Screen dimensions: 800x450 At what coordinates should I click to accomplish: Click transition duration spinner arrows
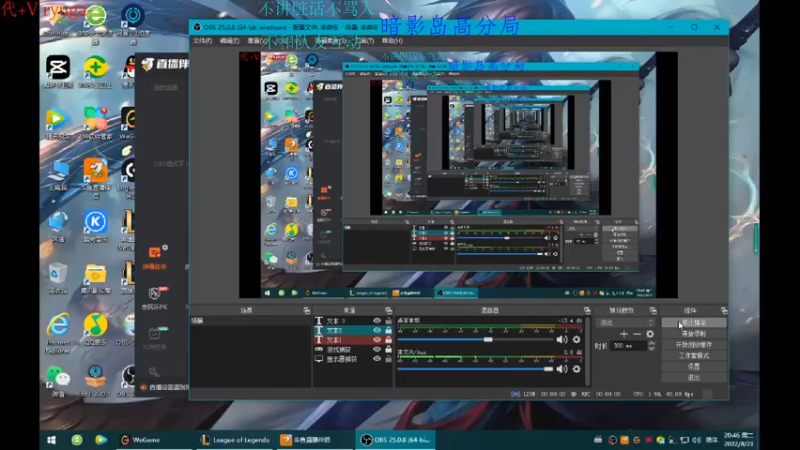pos(651,345)
